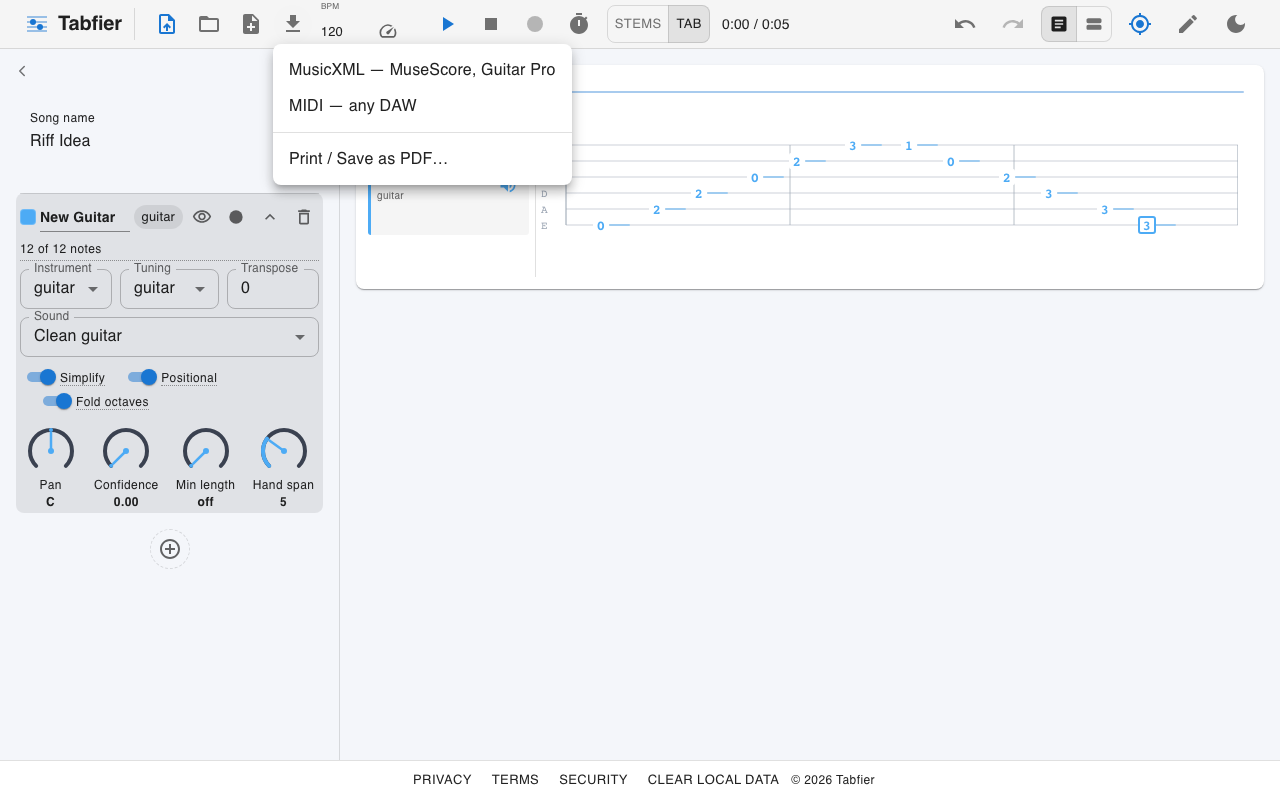Toggle the Fold octaves switch
Screen dimensions: 1280x800
[58, 401]
